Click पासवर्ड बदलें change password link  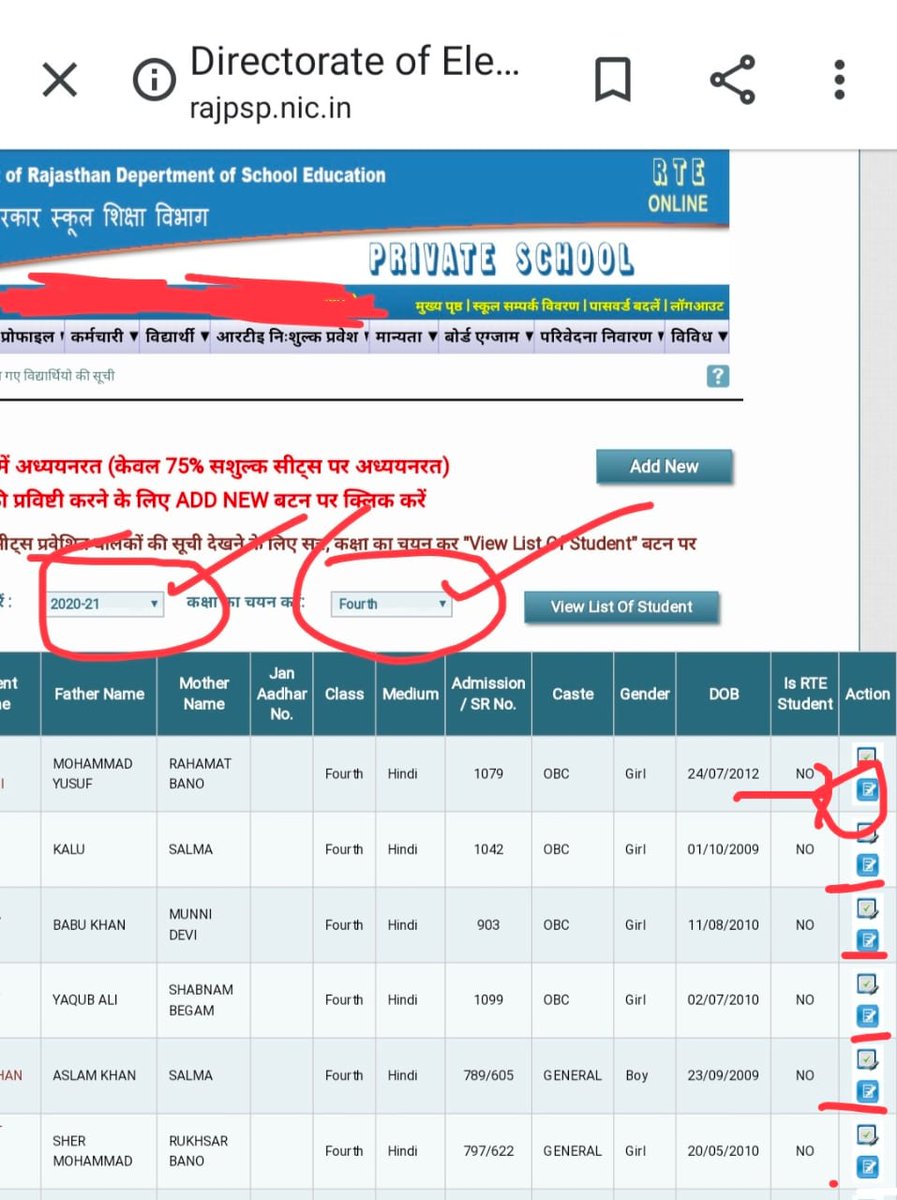pyautogui.click(x=624, y=305)
